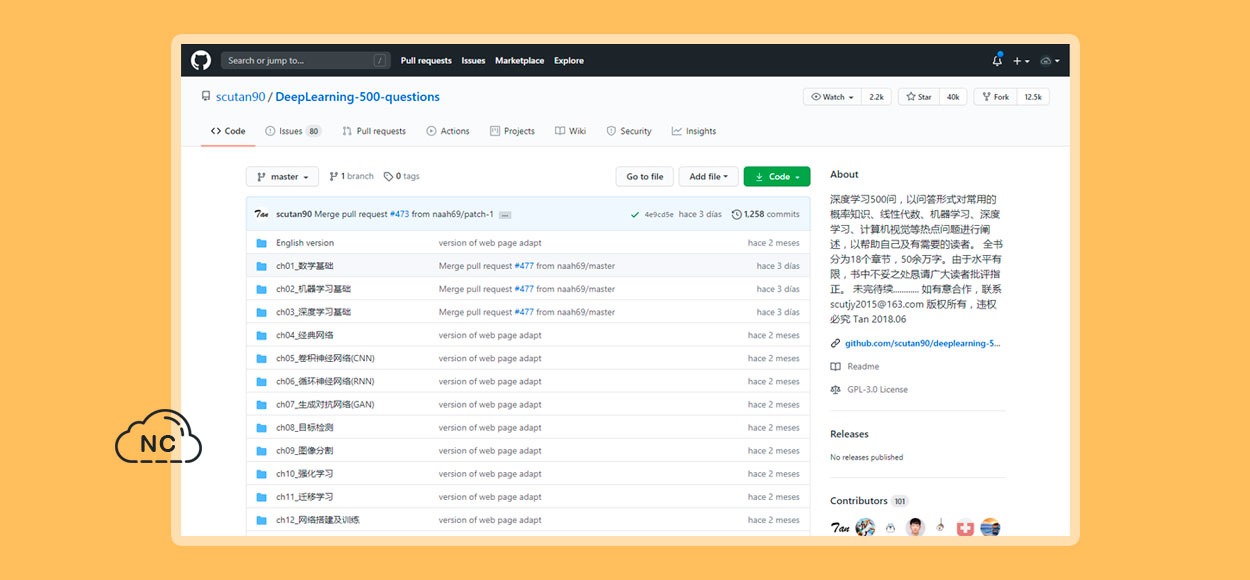View the 12.5k forks count
This screenshot has width=1250, height=580.
point(1033,97)
